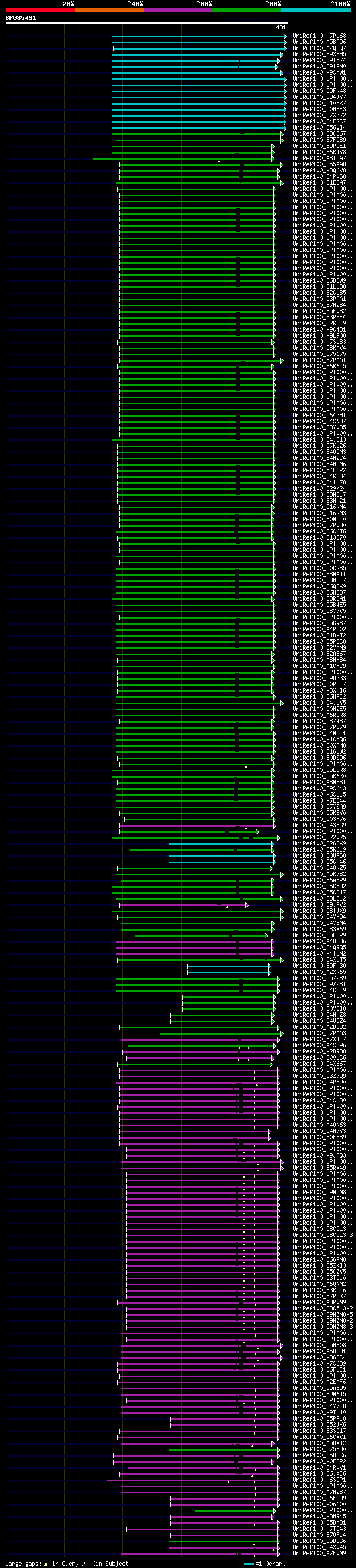Click the green ~80% identity legend bar
The width and height of the screenshot is (356, 1568).
coord(247,11)
